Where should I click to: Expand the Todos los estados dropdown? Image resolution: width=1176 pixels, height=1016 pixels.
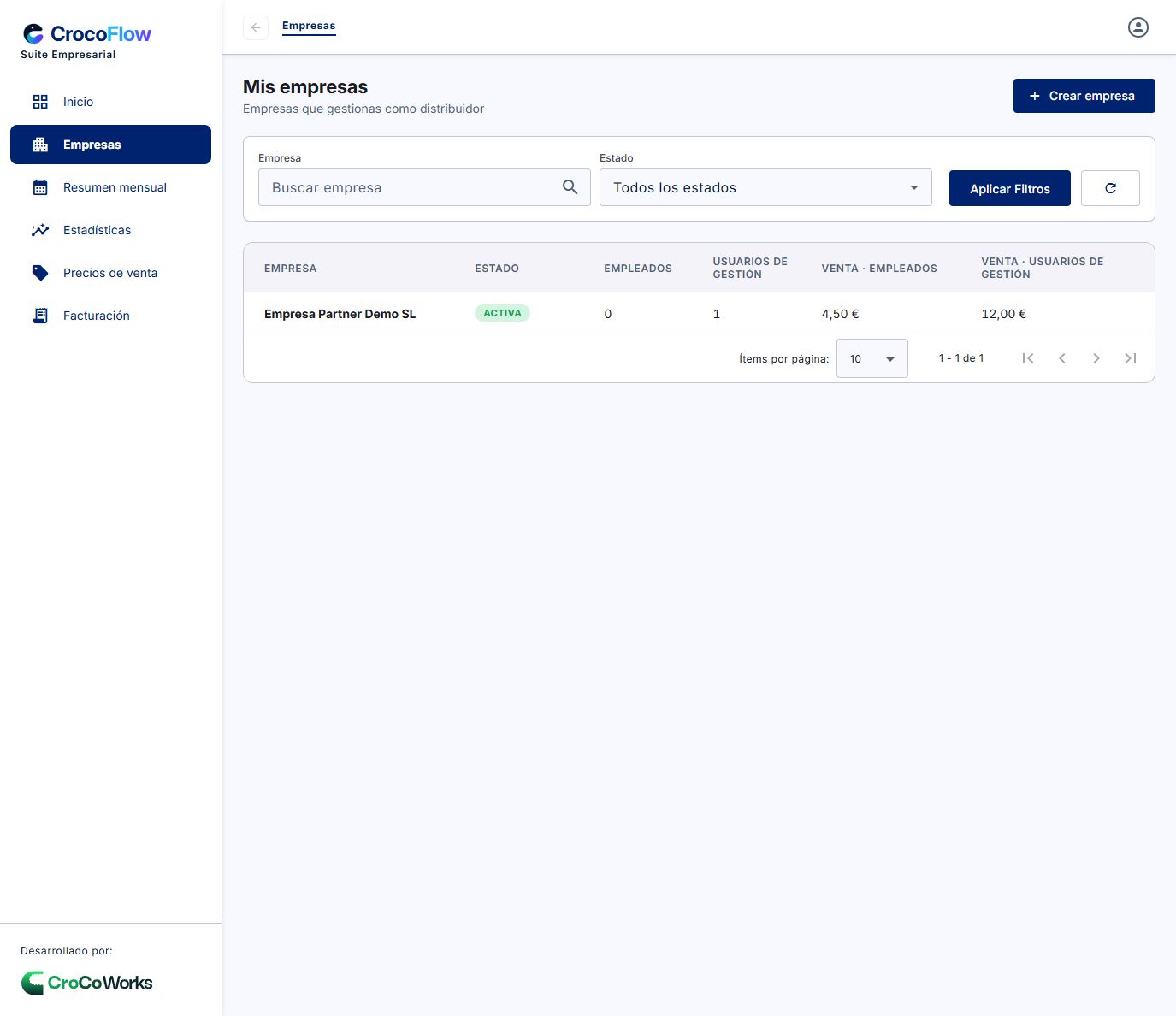point(765,187)
